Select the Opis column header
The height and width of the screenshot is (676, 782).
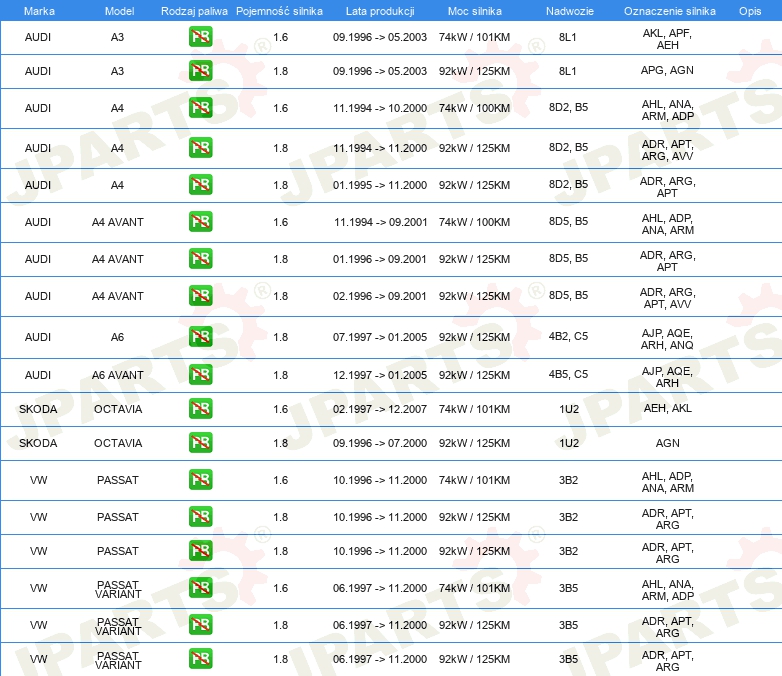(749, 10)
